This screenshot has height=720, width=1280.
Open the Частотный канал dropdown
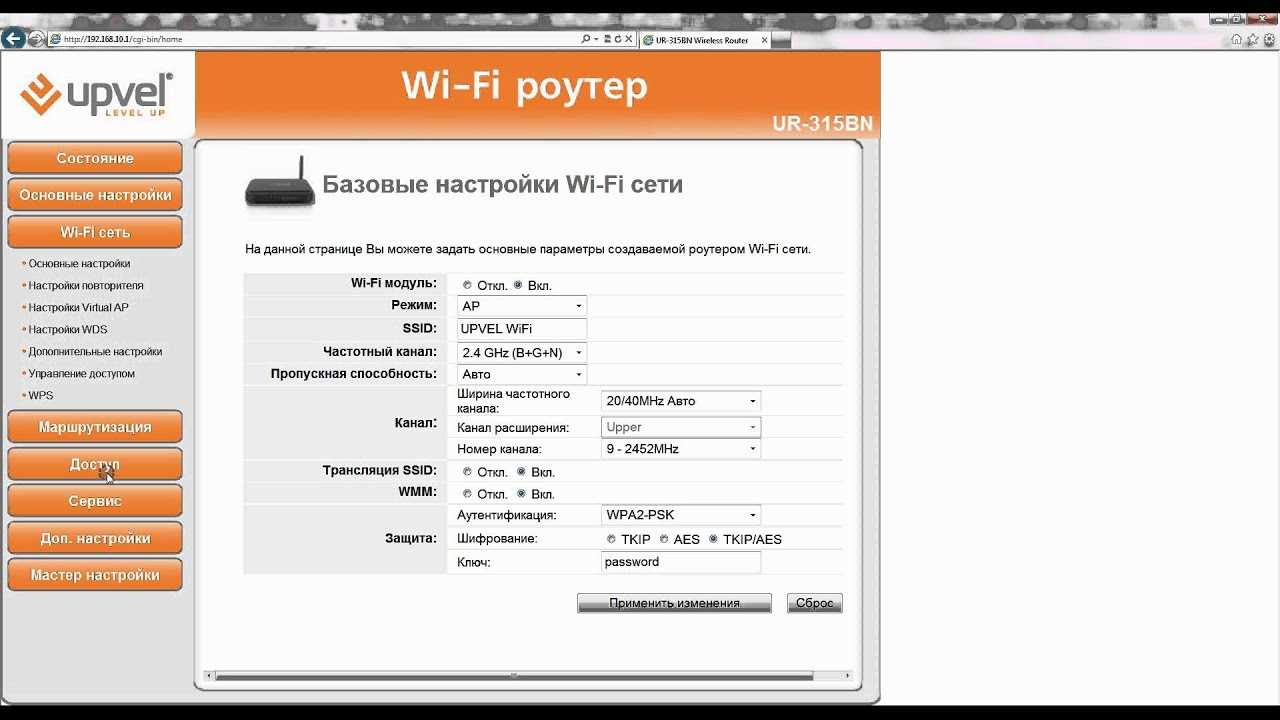point(522,353)
